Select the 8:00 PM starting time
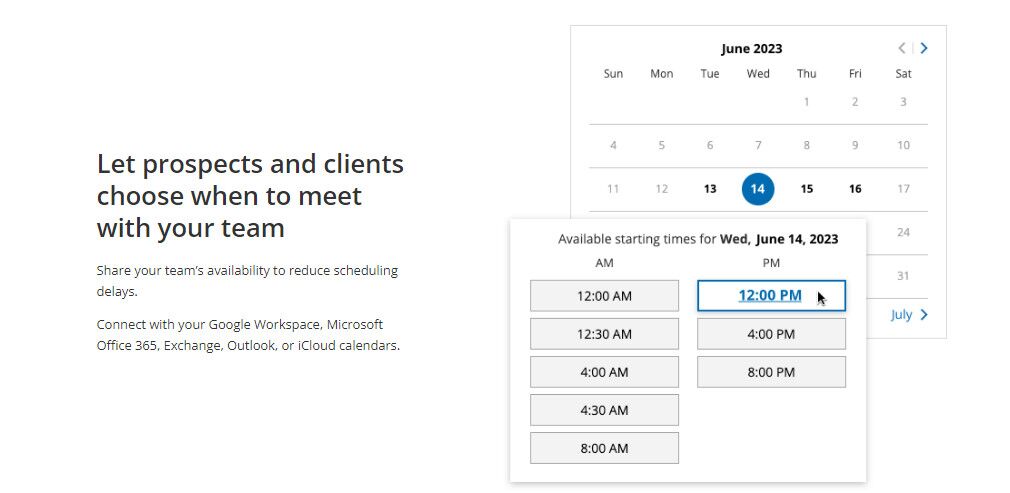1010x493 pixels. coord(771,372)
